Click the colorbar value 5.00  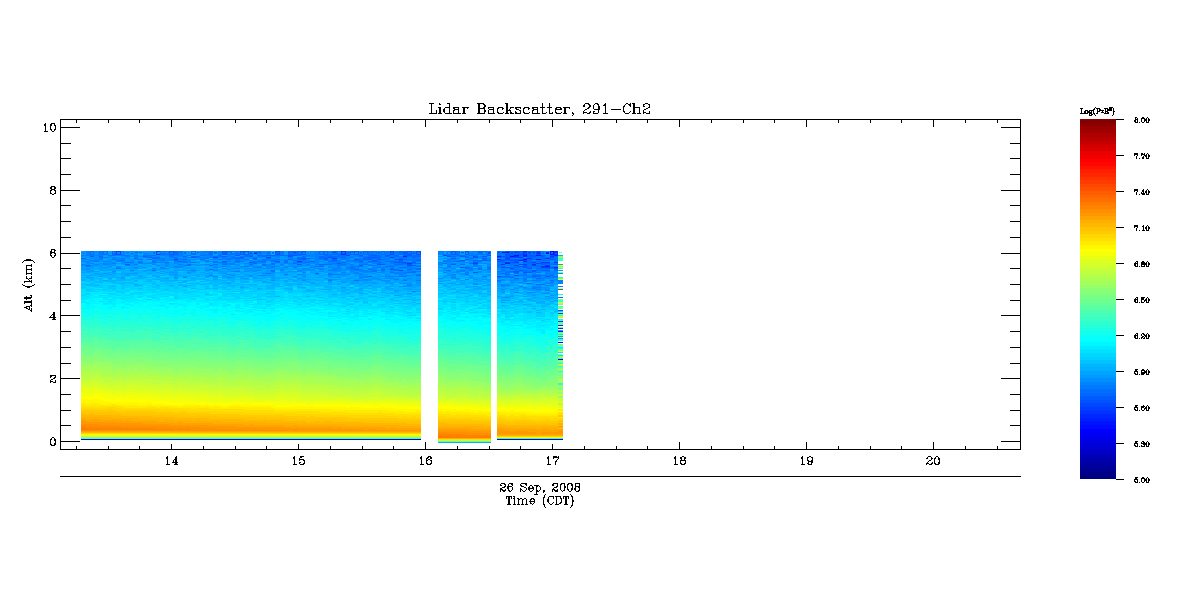1141,480
